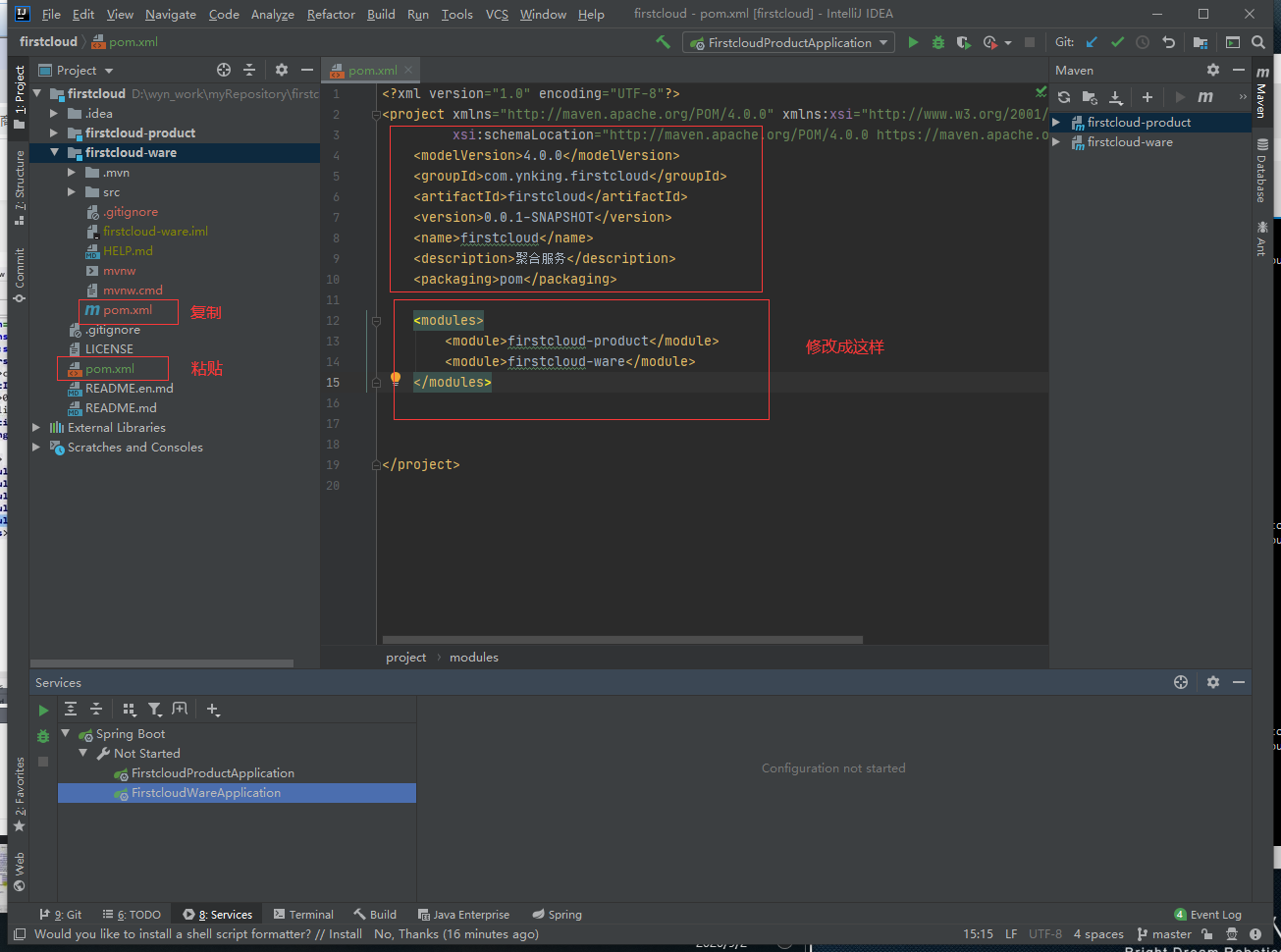Toggle the 1: Project side tool window
The height and width of the screenshot is (952, 1281).
[x=20, y=96]
